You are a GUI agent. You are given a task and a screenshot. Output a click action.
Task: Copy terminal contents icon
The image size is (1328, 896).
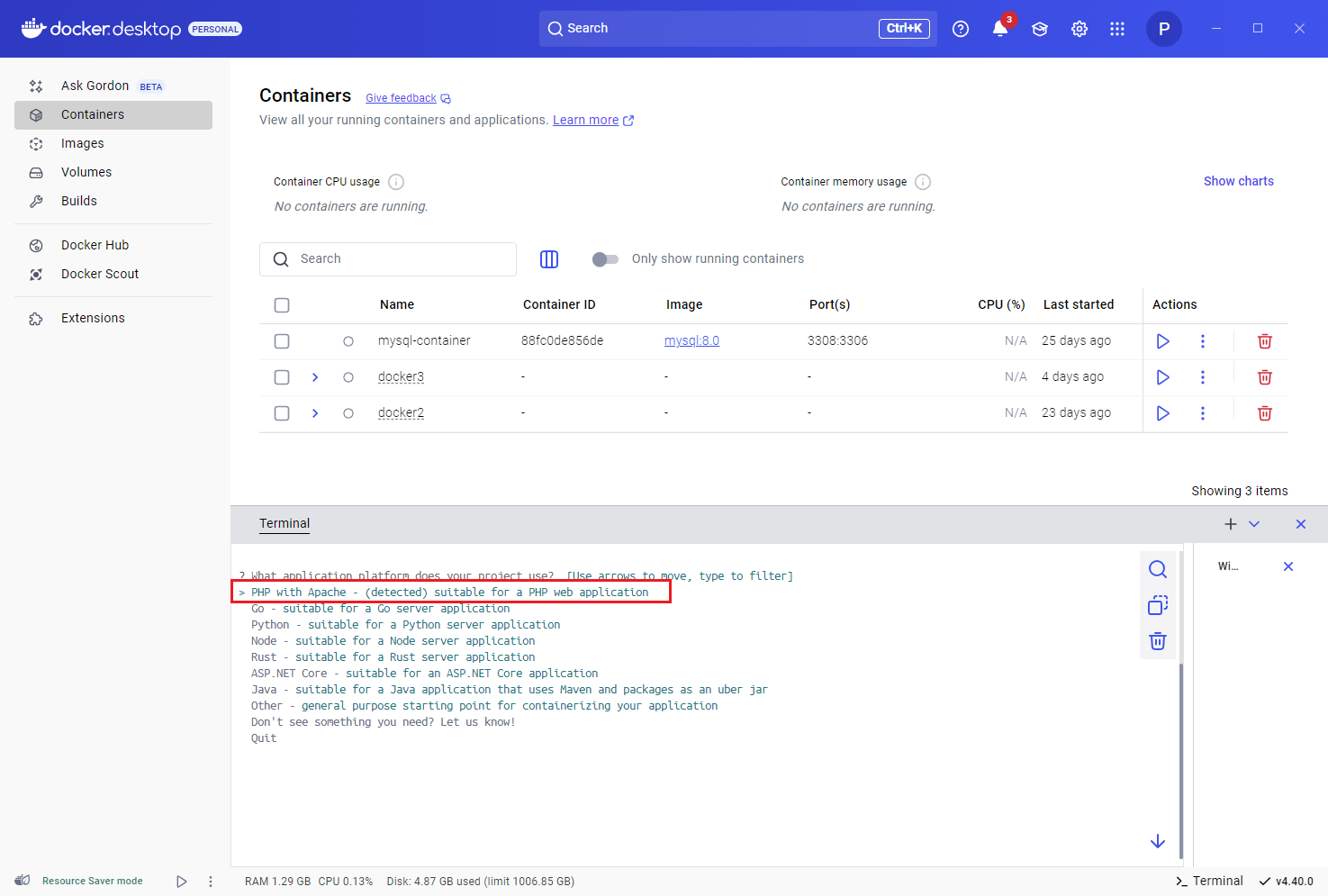click(1158, 605)
